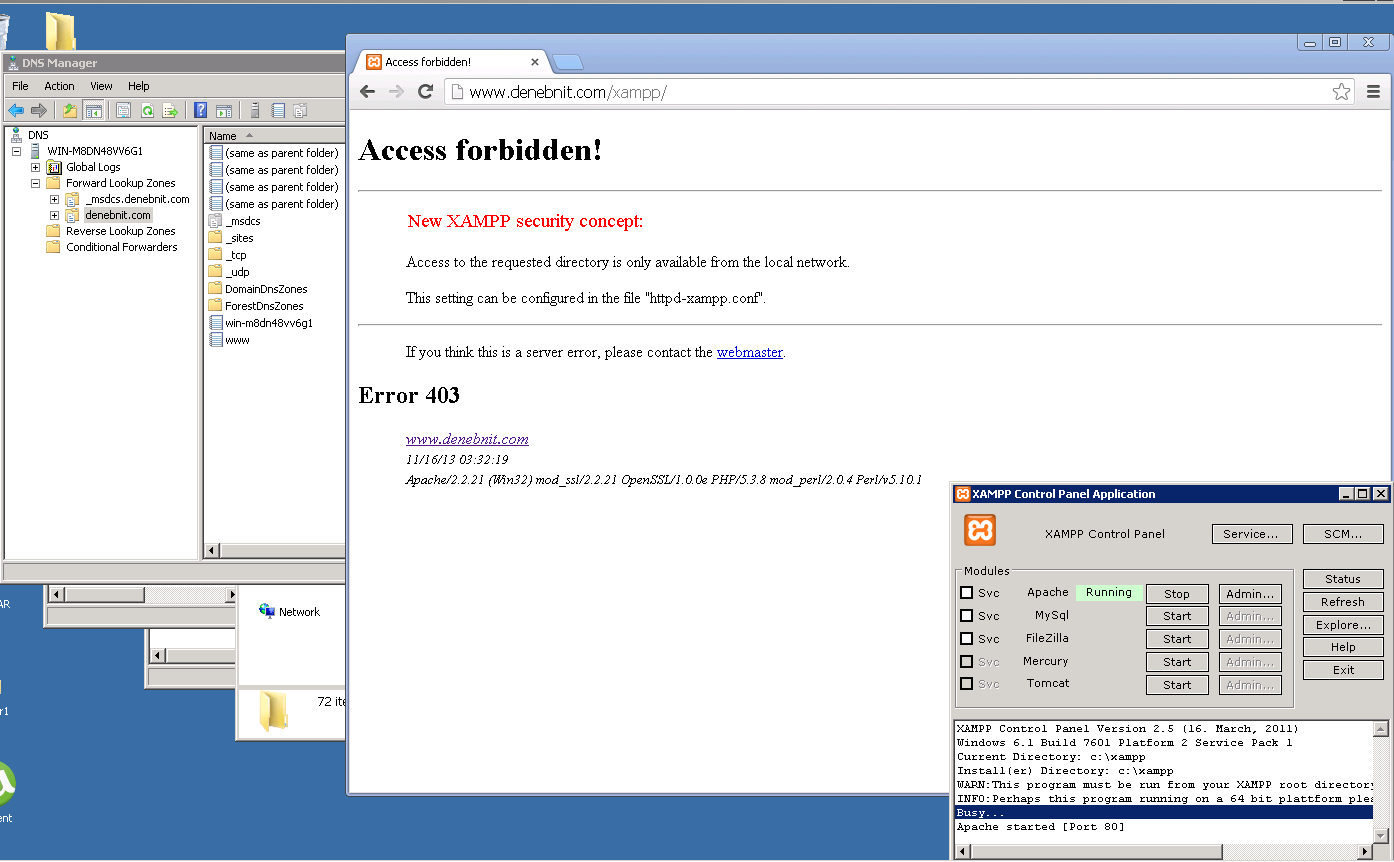Click the folder icon on the desktop top-left
Screen dimensions: 1394x862
(x=61, y=32)
